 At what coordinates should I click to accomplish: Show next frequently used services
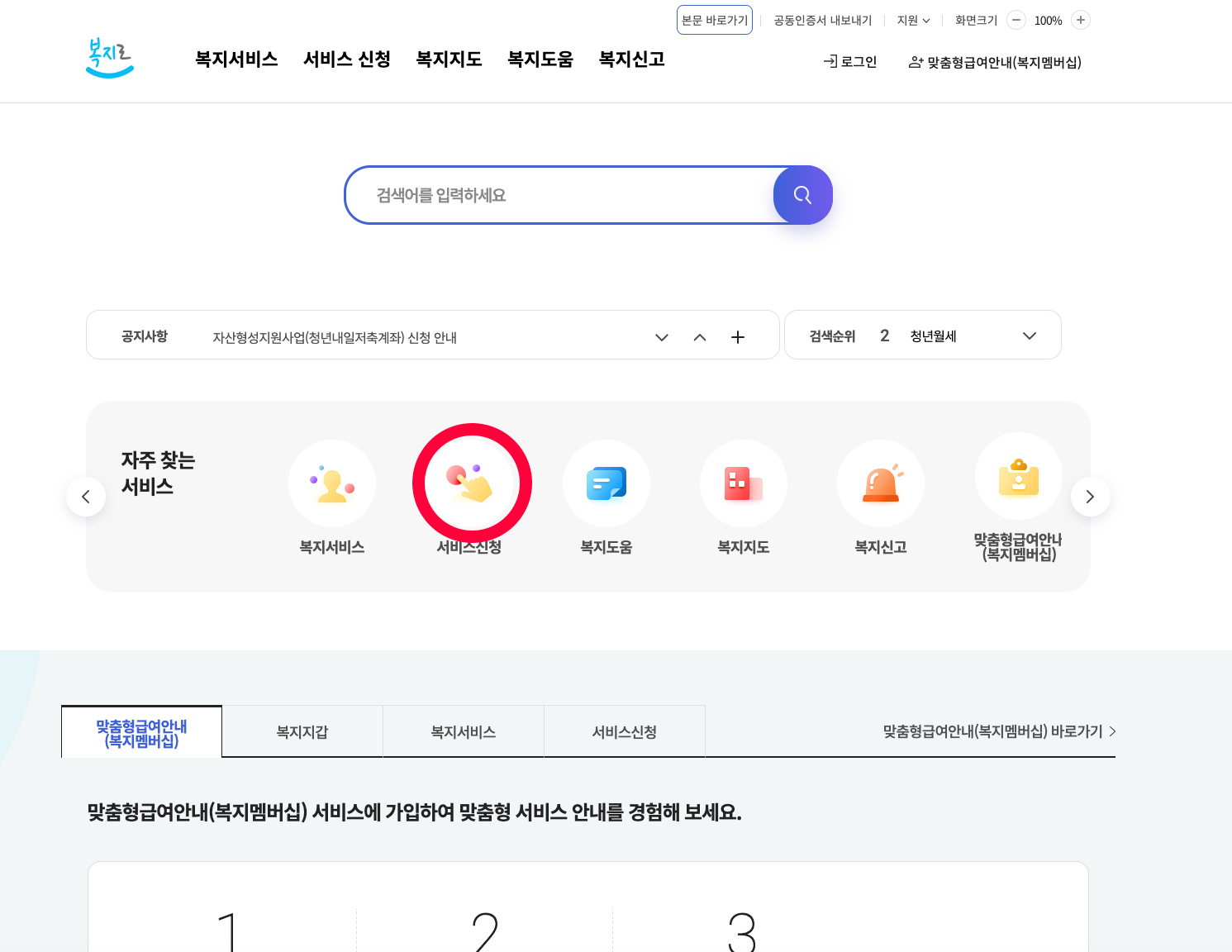pyautogui.click(x=1091, y=497)
